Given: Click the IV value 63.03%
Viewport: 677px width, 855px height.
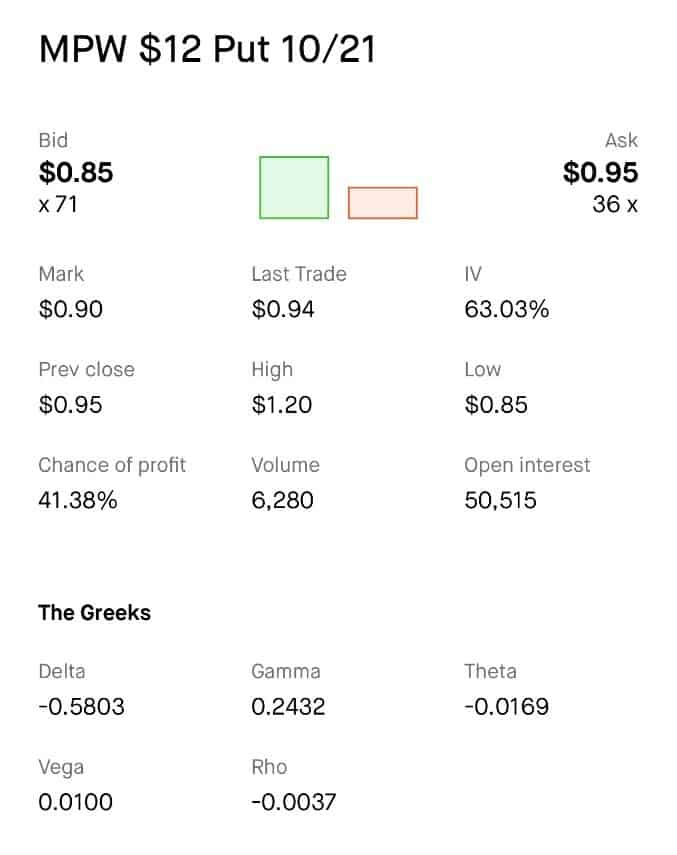Looking at the screenshot, I should [x=507, y=310].
